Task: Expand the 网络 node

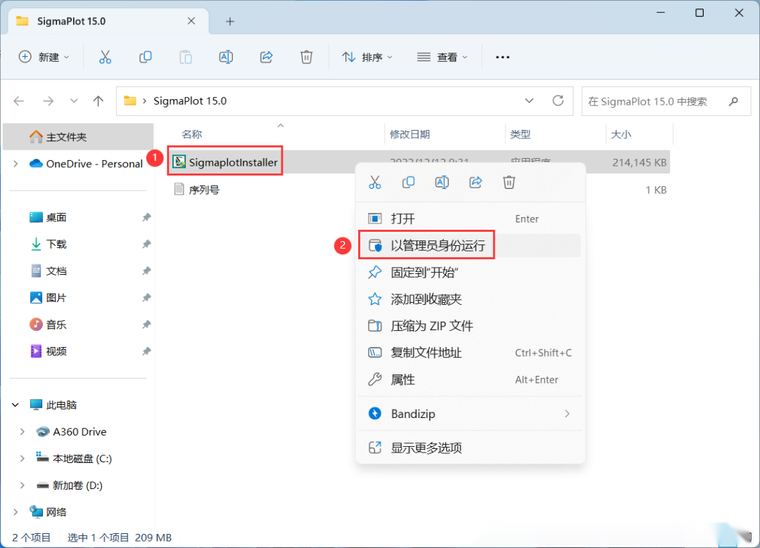Action: click(16, 512)
